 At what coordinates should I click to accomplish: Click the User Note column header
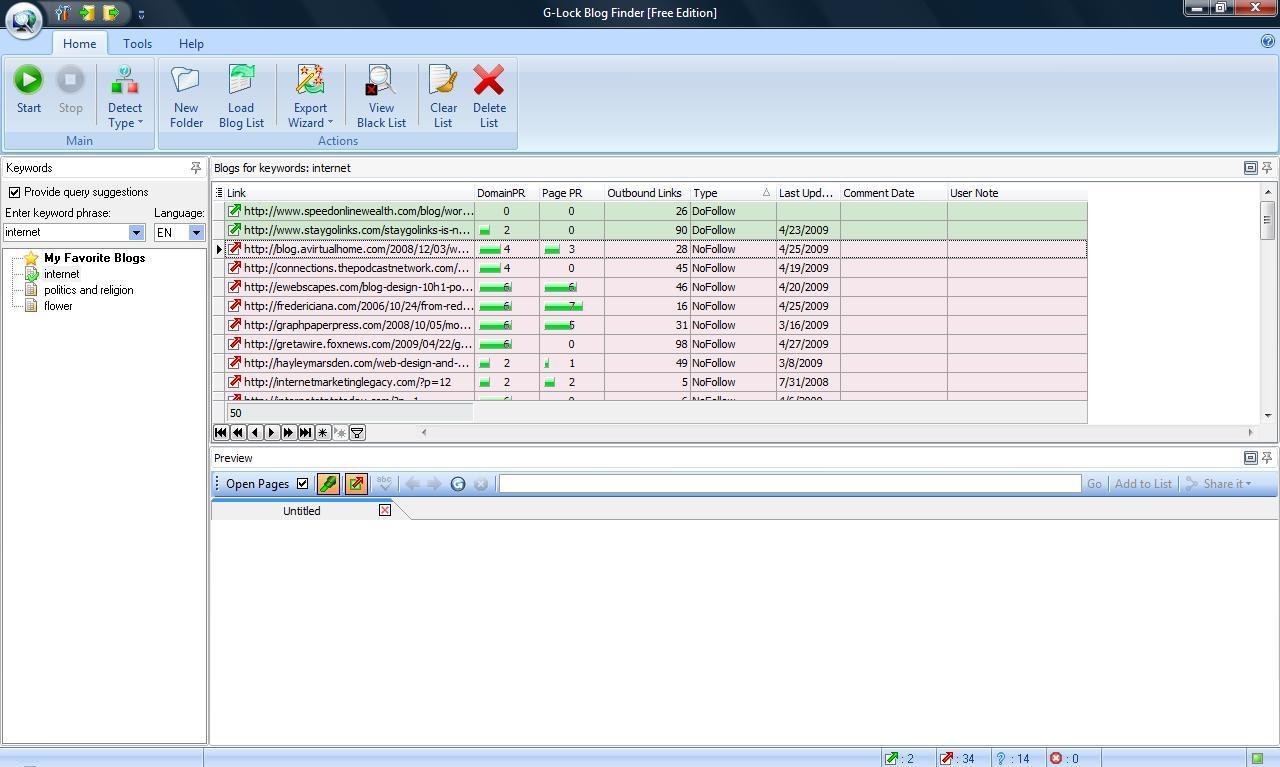1017,193
